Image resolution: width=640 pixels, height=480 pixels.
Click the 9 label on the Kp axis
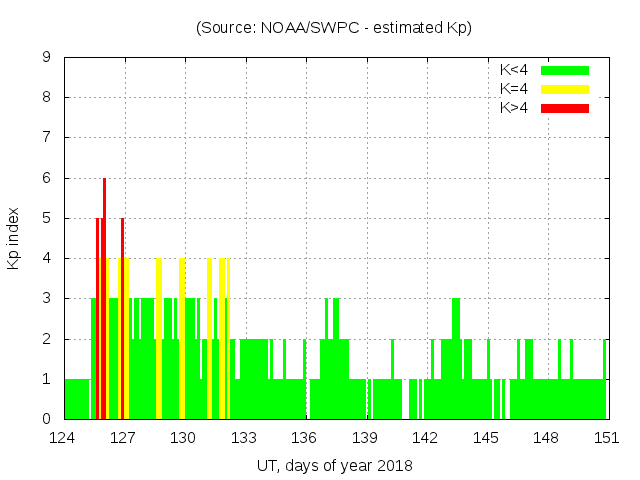(46, 58)
